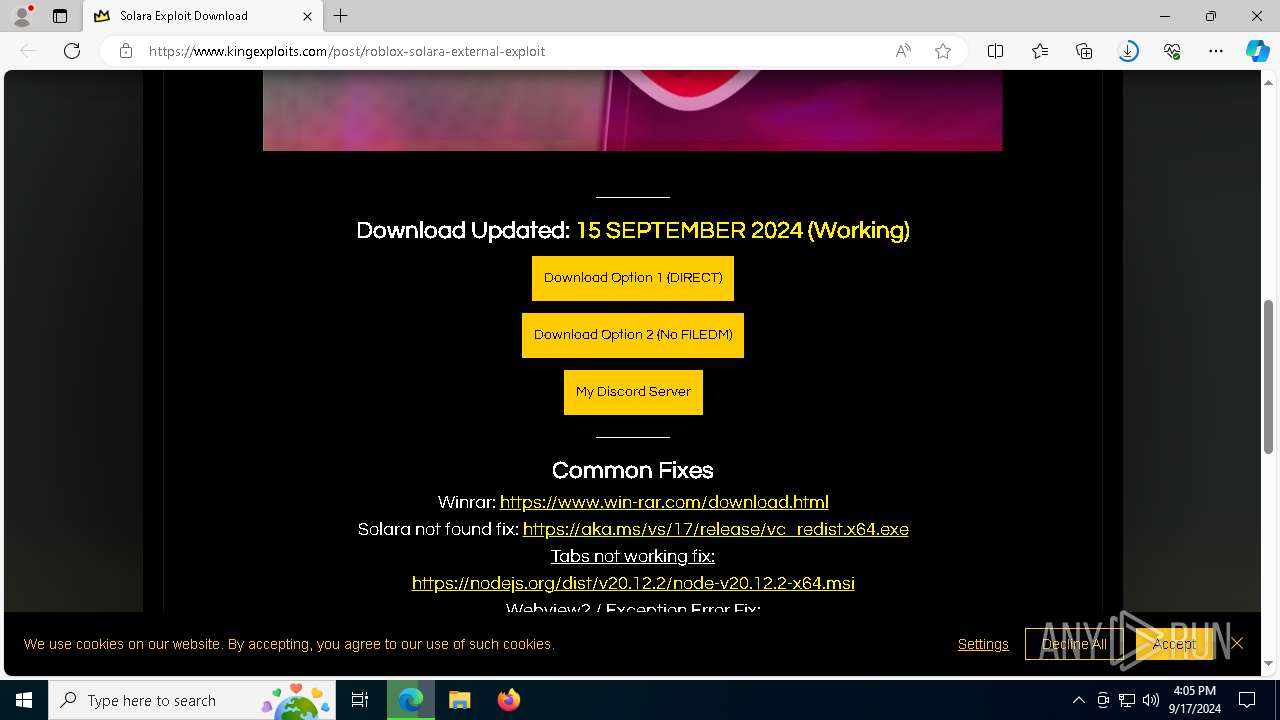Open the clock and calendar flyout
Image resolution: width=1280 pixels, height=720 pixels.
(1195, 700)
